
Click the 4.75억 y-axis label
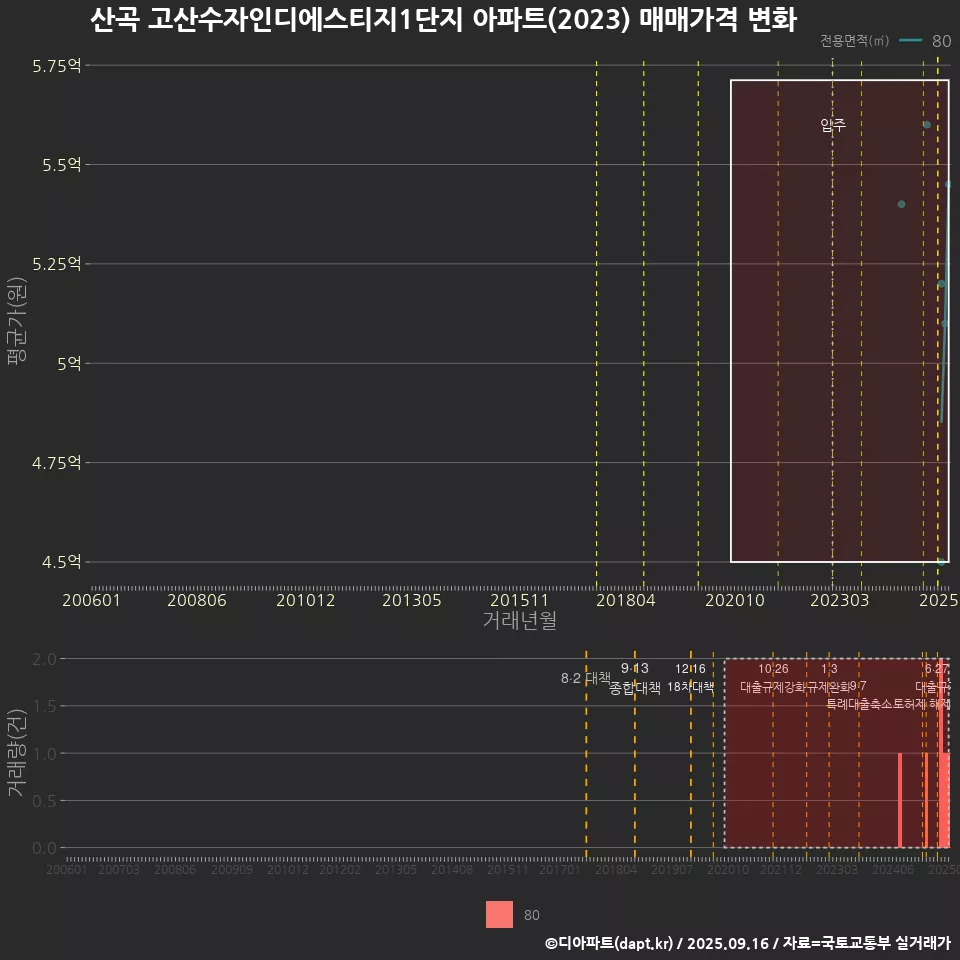56,462
